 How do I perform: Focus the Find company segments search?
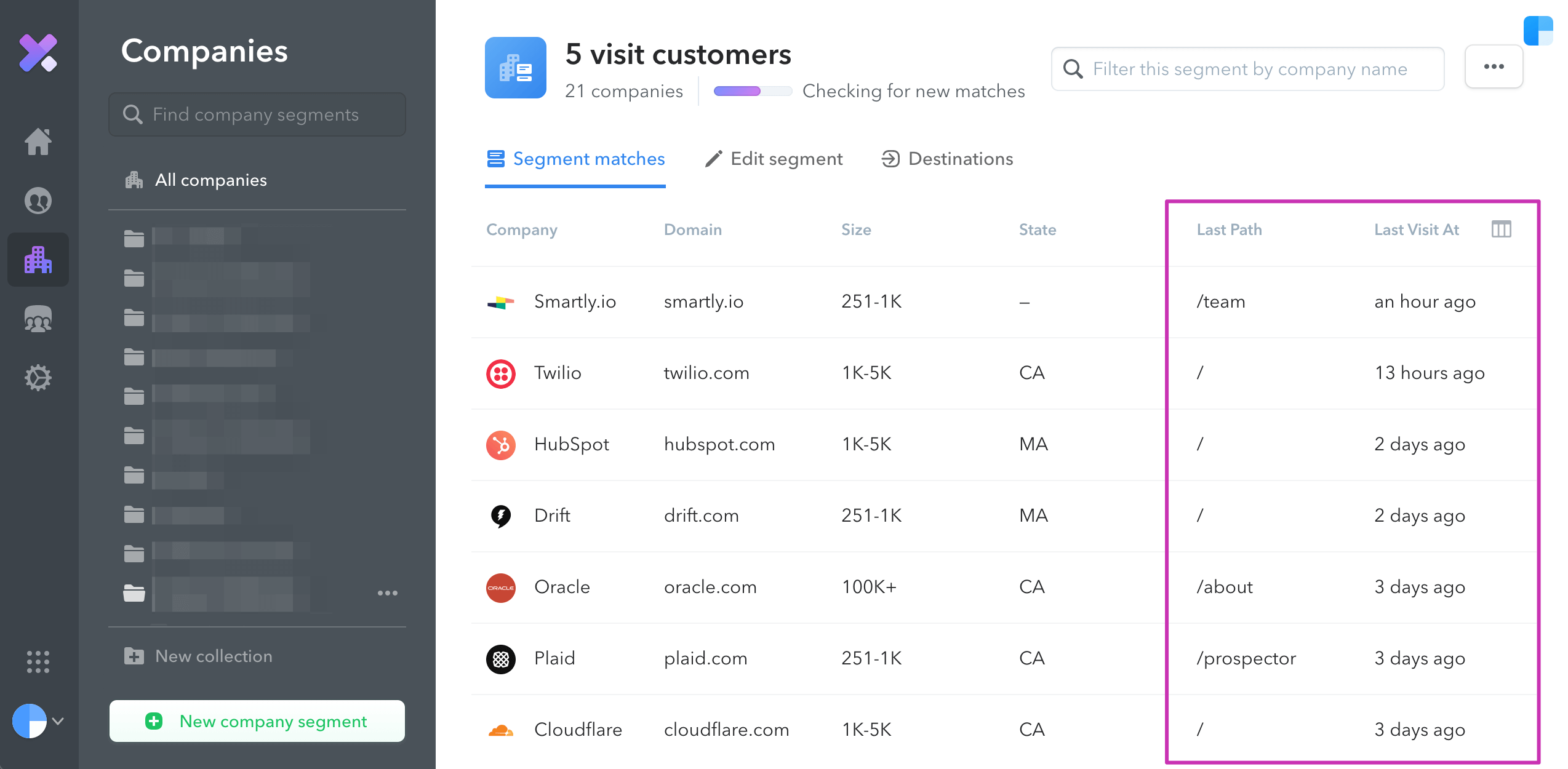coord(257,114)
